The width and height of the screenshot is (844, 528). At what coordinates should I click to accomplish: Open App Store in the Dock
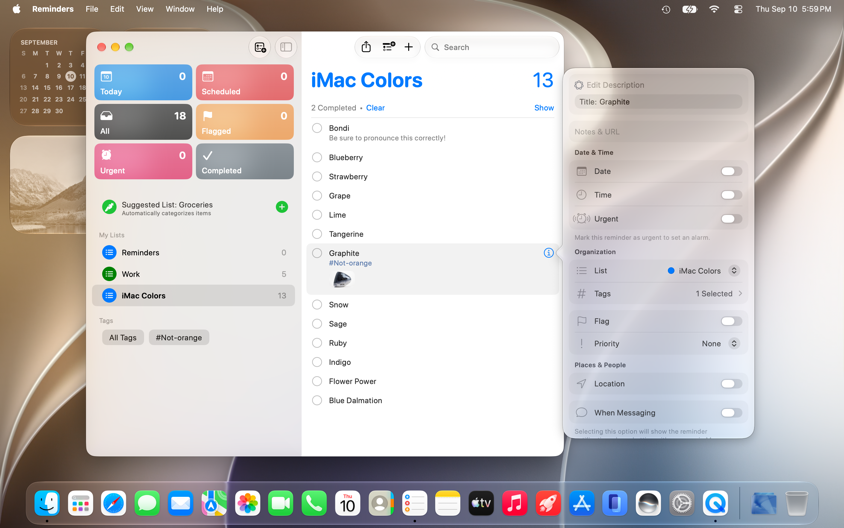click(x=581, y=503)
